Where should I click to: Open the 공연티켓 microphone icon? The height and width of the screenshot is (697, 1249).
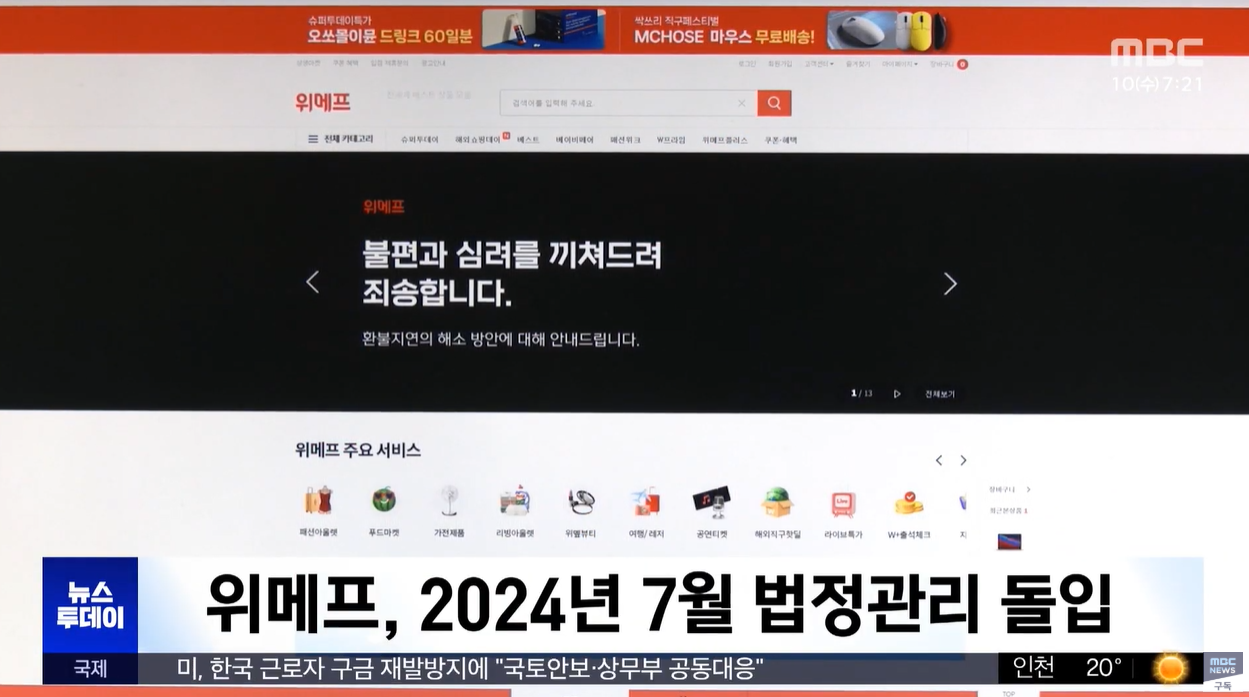pyautogui.click(x=711, y=500)
